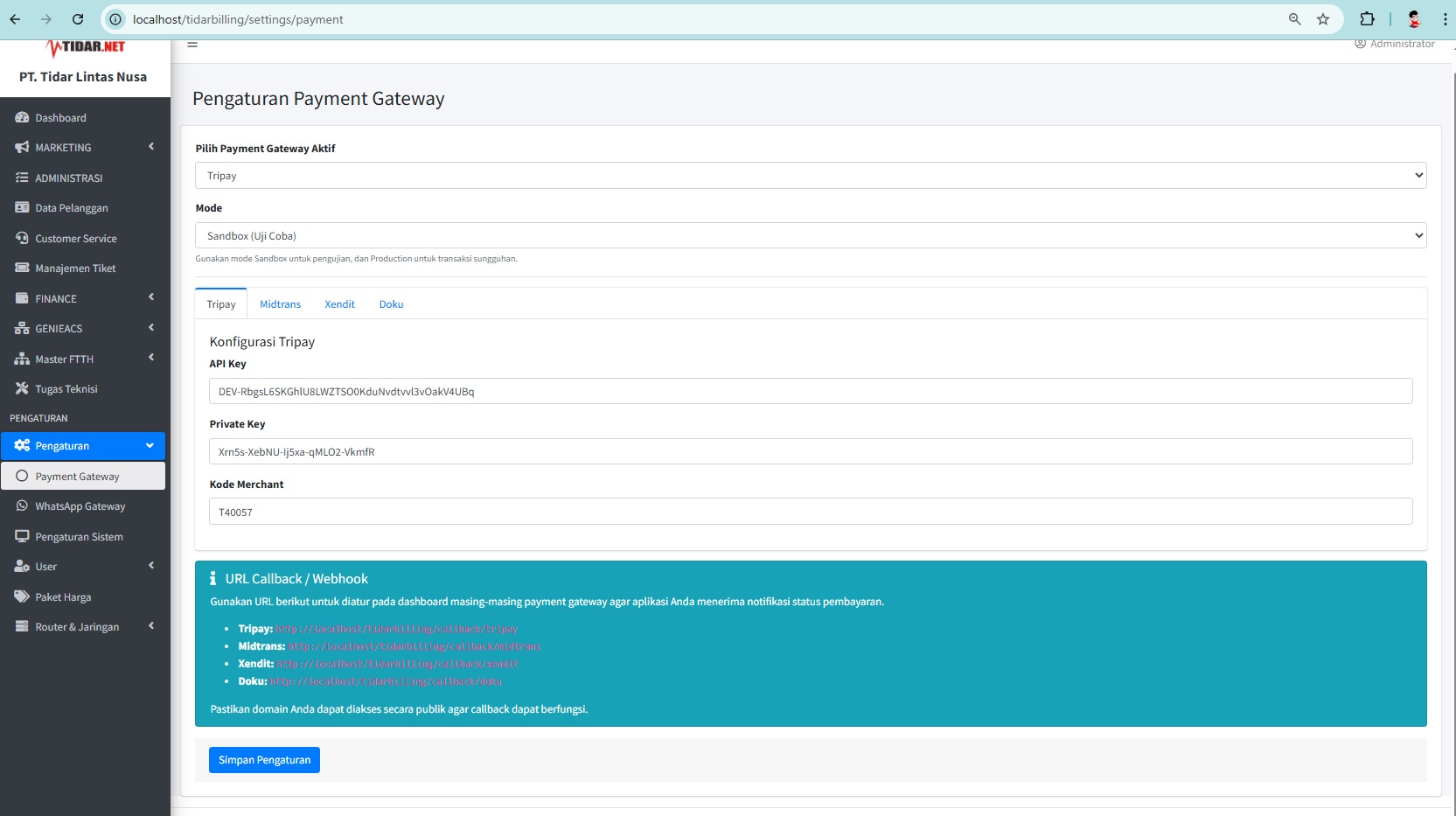
Task: Click the Data Pelanggan card icon
Action: [x=22, y=208]
